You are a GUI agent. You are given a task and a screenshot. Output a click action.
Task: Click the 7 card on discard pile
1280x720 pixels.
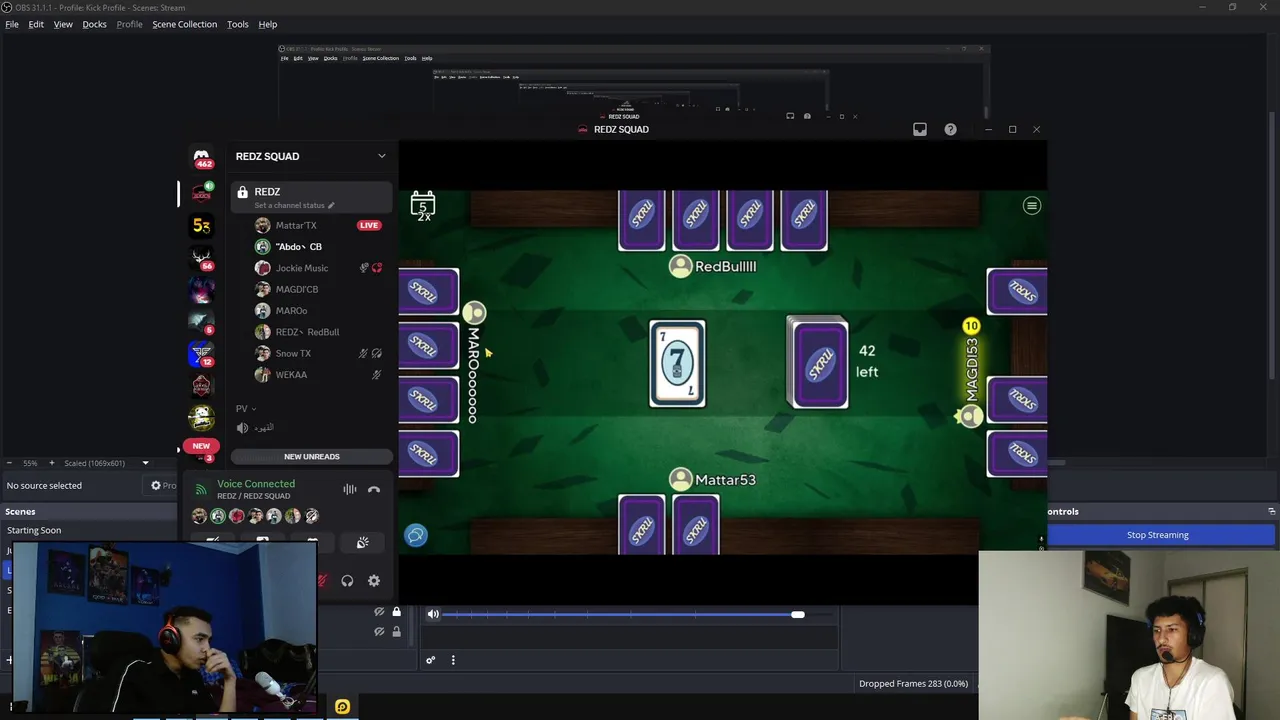click(x=677, y=364)
